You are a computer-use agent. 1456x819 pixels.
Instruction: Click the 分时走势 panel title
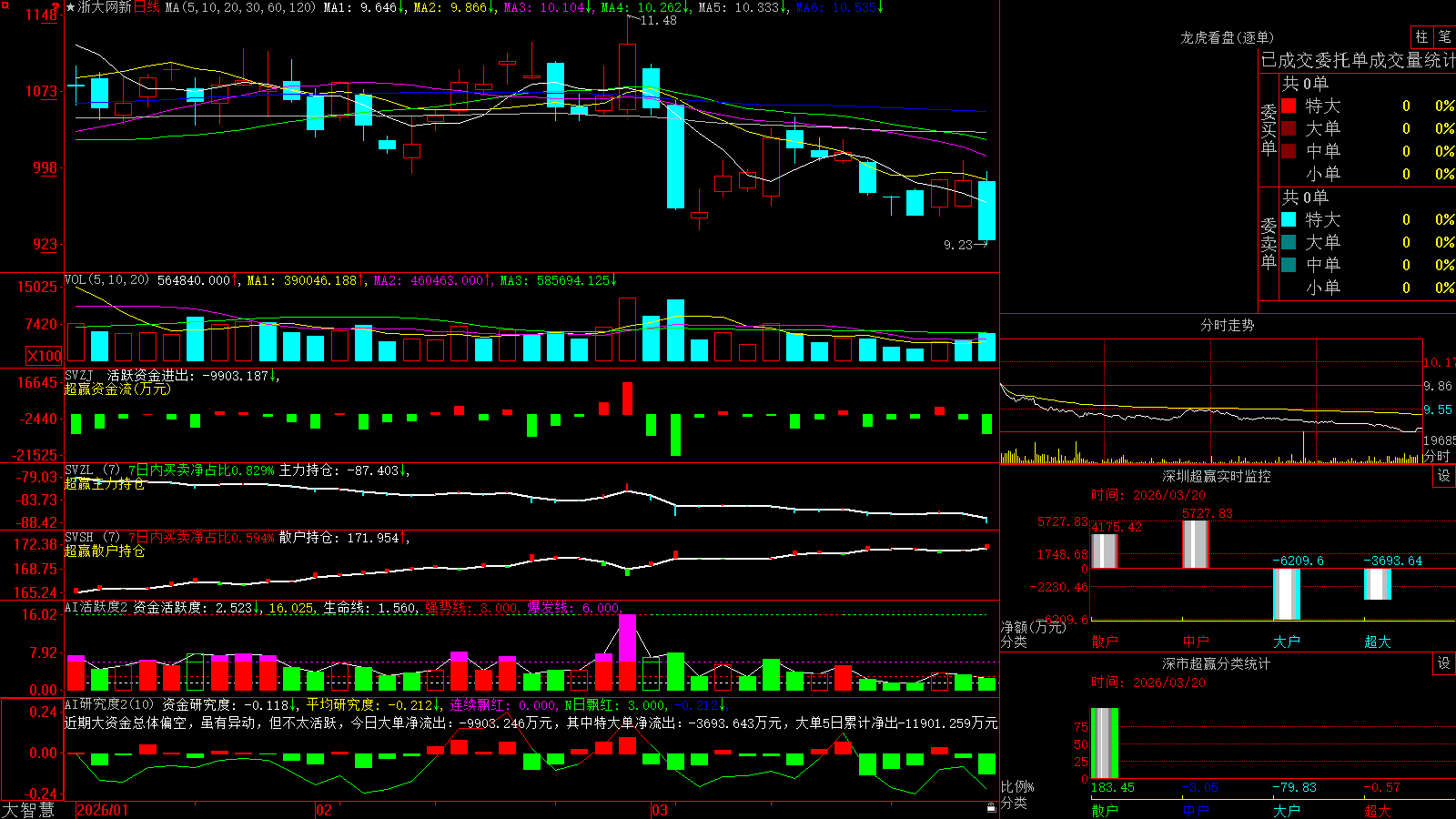(x=1227, y=325)
